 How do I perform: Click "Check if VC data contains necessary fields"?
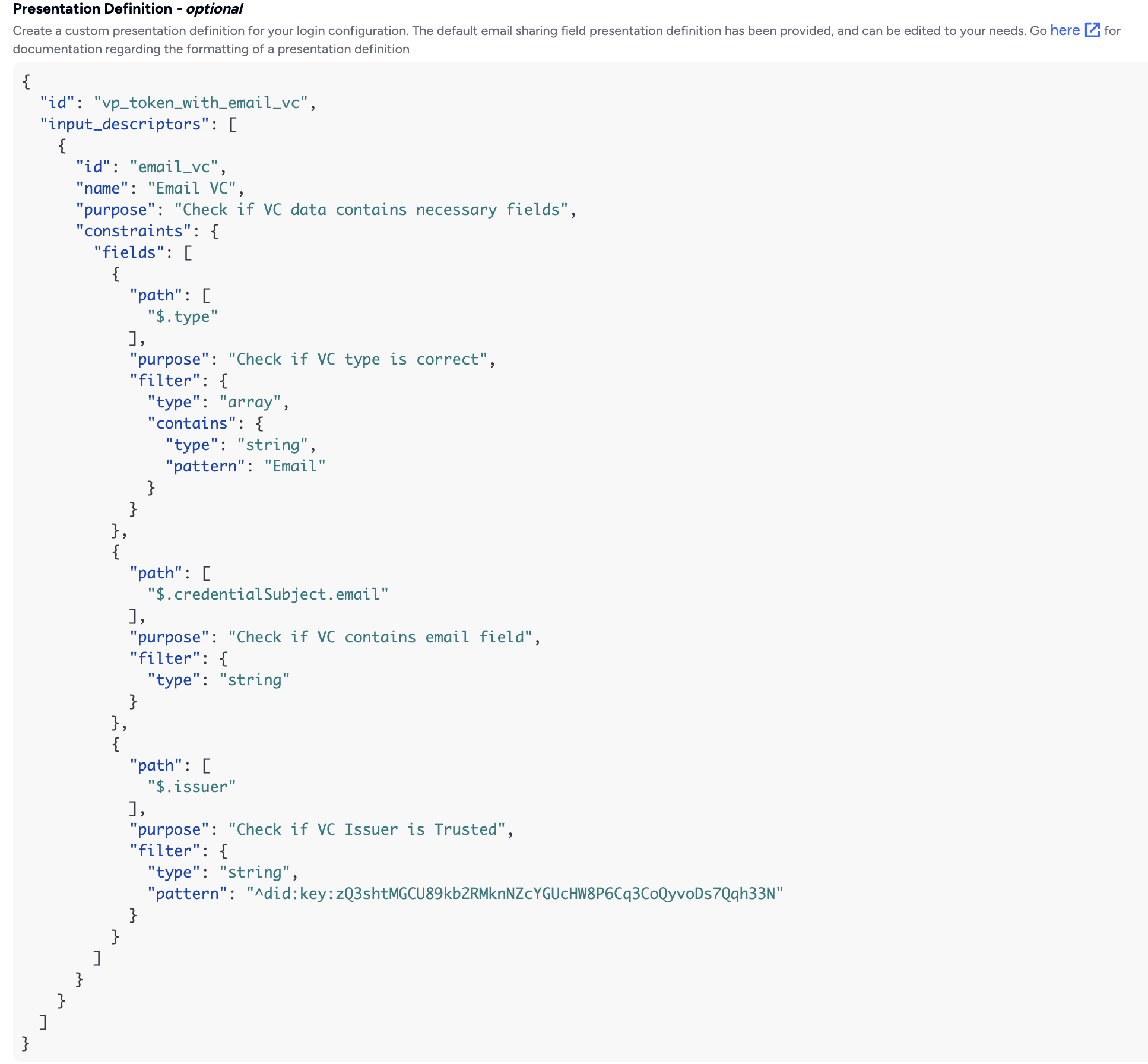371,210
